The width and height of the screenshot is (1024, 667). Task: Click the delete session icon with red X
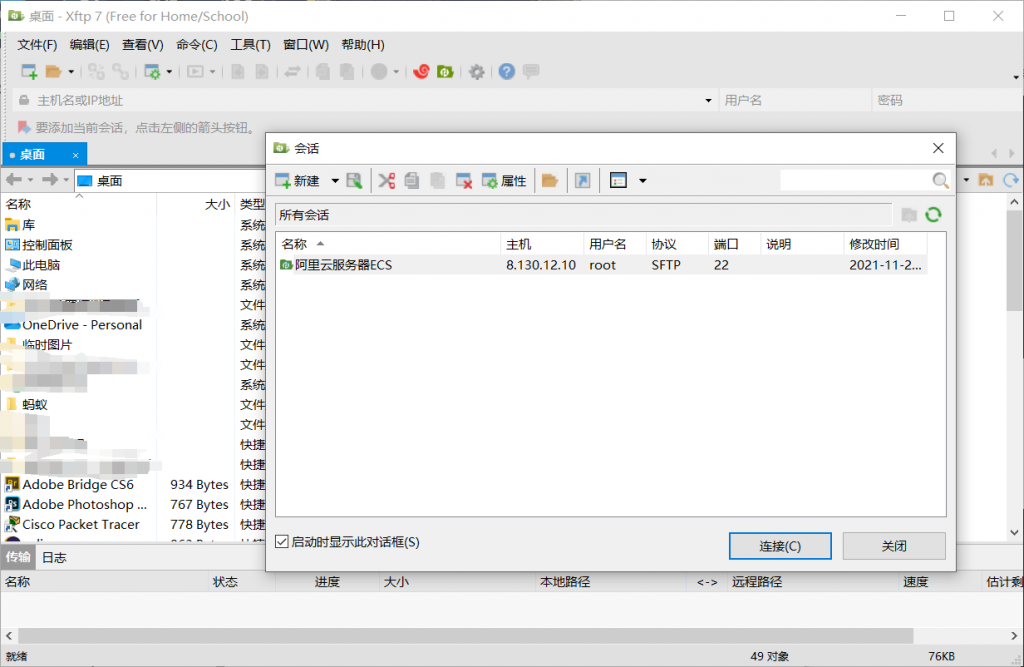point(464,181)
